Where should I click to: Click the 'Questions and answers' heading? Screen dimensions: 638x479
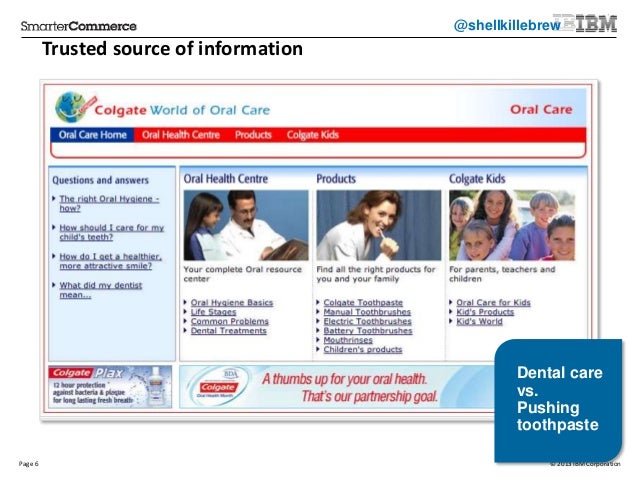(x=100, y=180)
